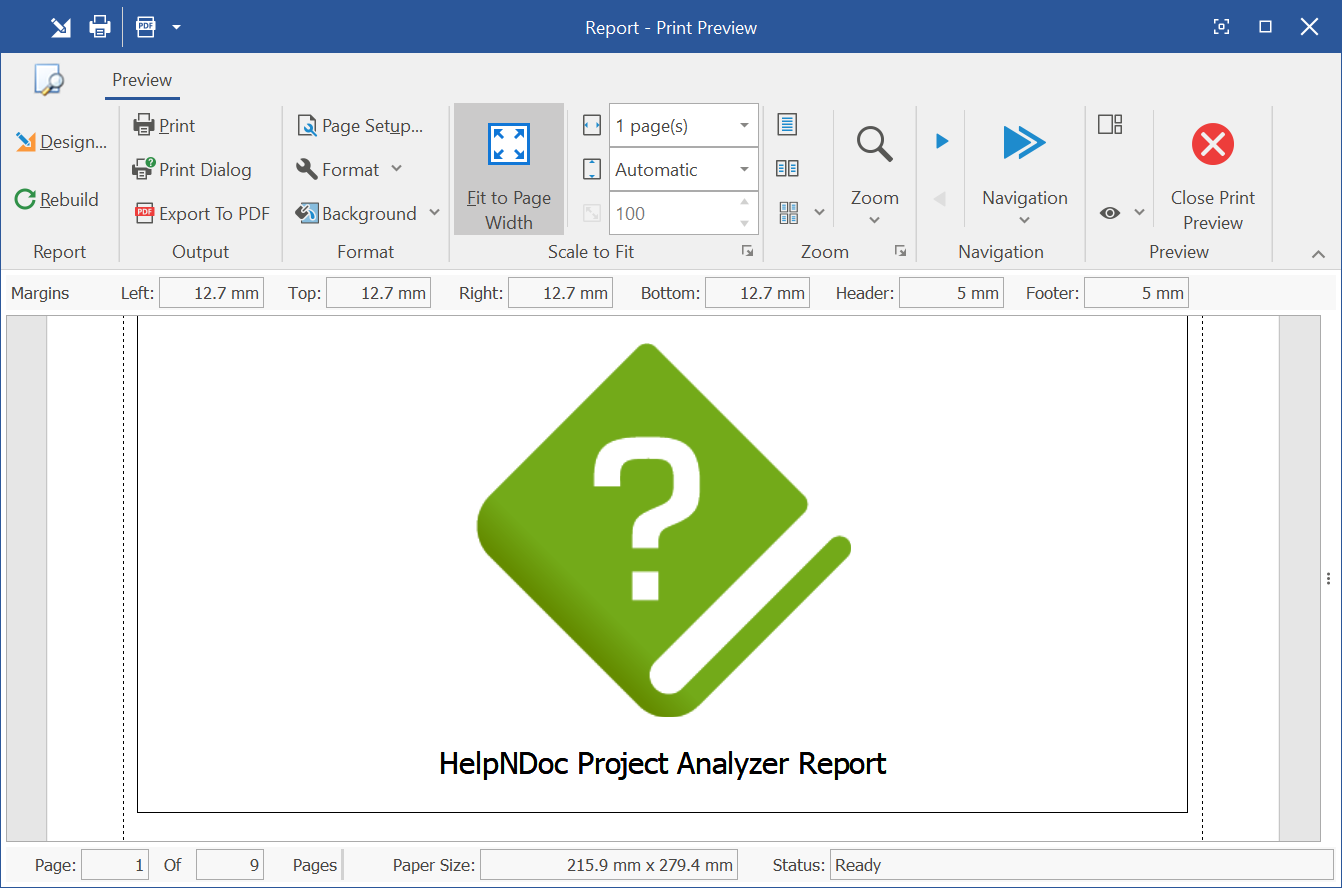Select single page view icon
This screenshot has height=888, width=1342.
[x=788, y=125]
